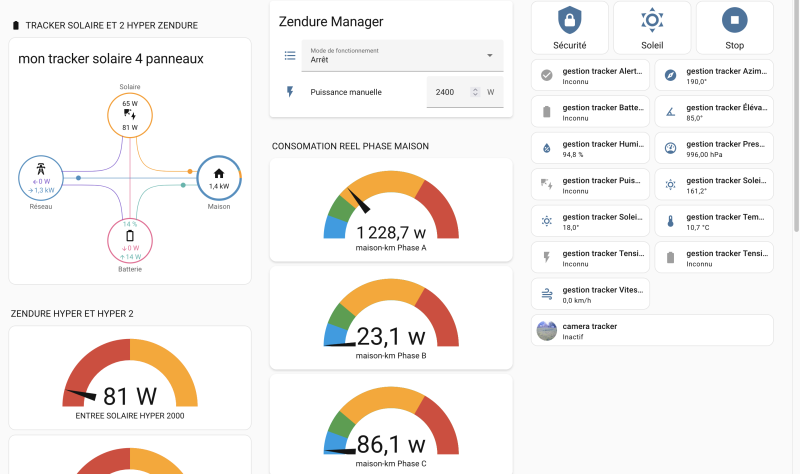Click the '1 228,7 W' Phase A reading
Image resolution: width=800 pixels, height=474 pixels.
pos(391,233)
